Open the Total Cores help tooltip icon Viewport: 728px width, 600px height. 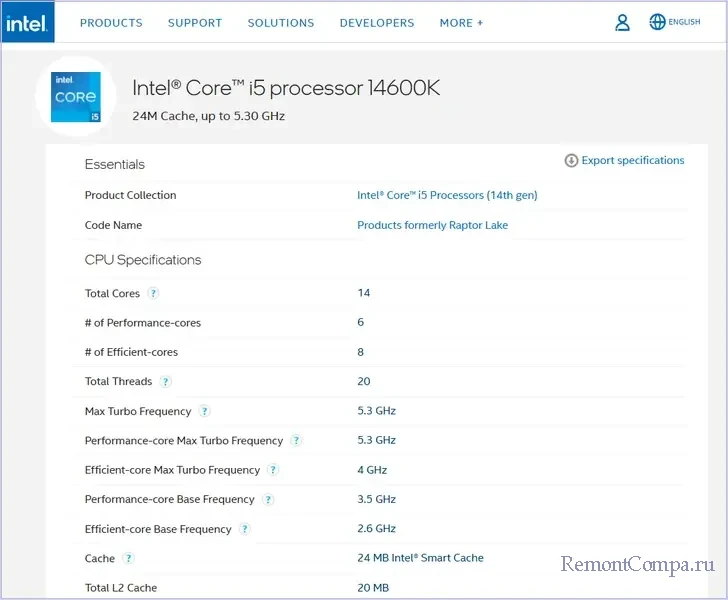[153, 293]
